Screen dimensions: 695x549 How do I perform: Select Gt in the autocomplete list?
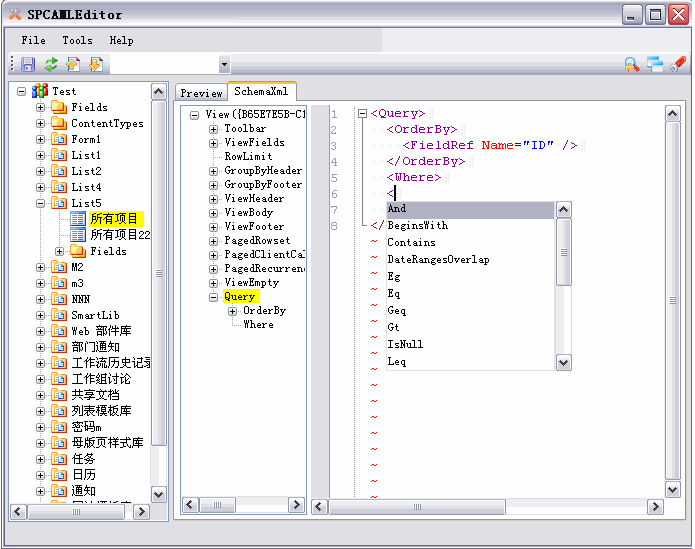tap(470, 327)
